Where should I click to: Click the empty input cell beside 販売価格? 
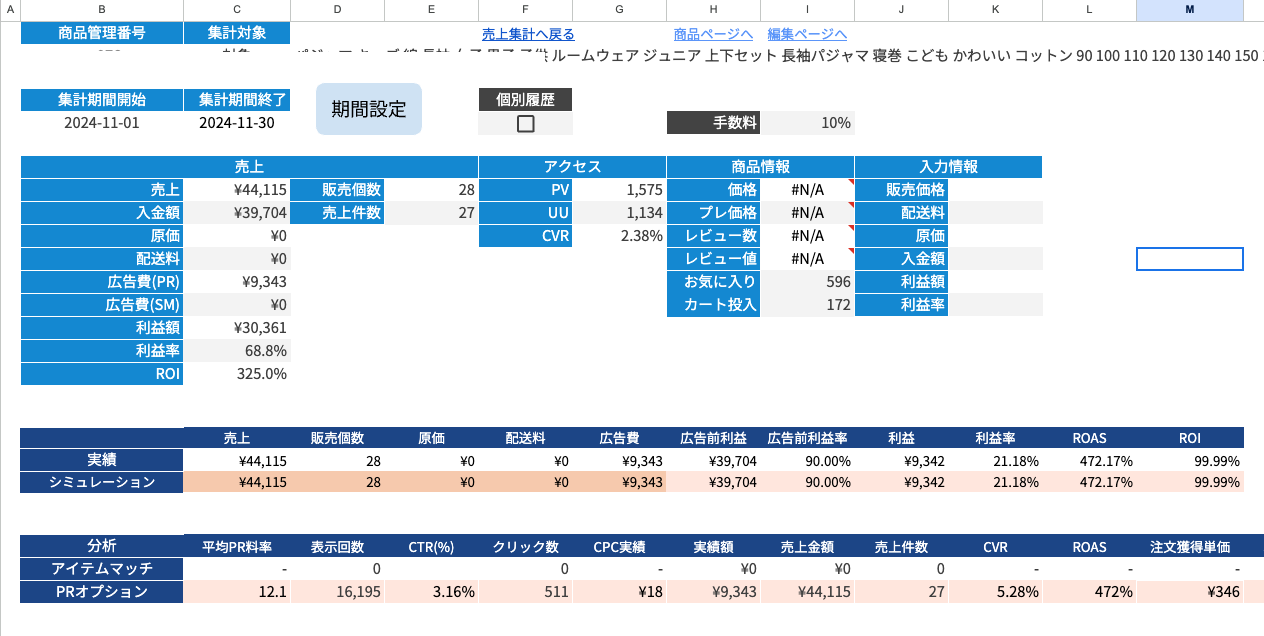tap(995, 190)
